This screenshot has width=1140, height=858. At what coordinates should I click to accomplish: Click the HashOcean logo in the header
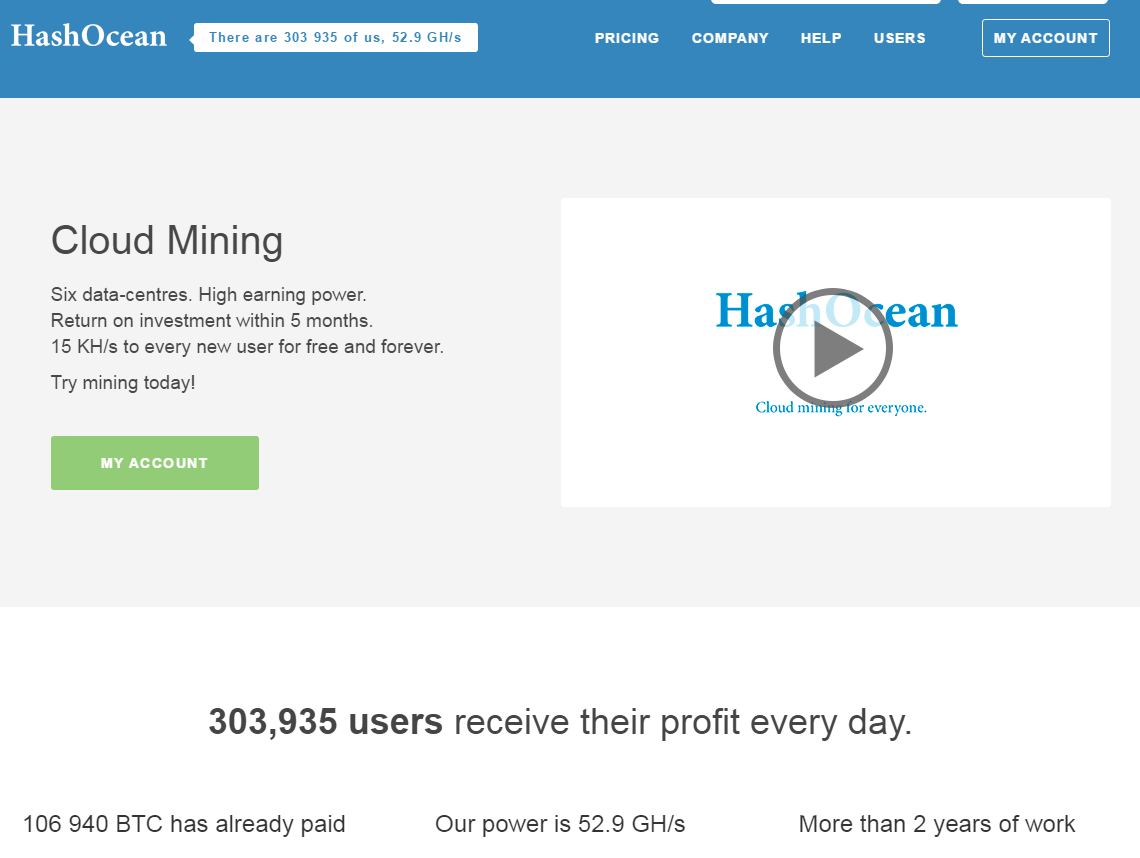click(89, 36)
